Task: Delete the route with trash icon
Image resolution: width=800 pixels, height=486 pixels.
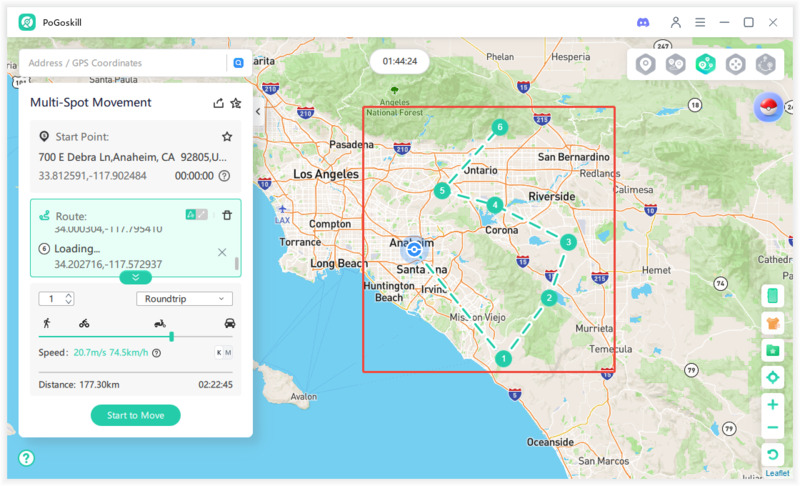Action: 227,215
